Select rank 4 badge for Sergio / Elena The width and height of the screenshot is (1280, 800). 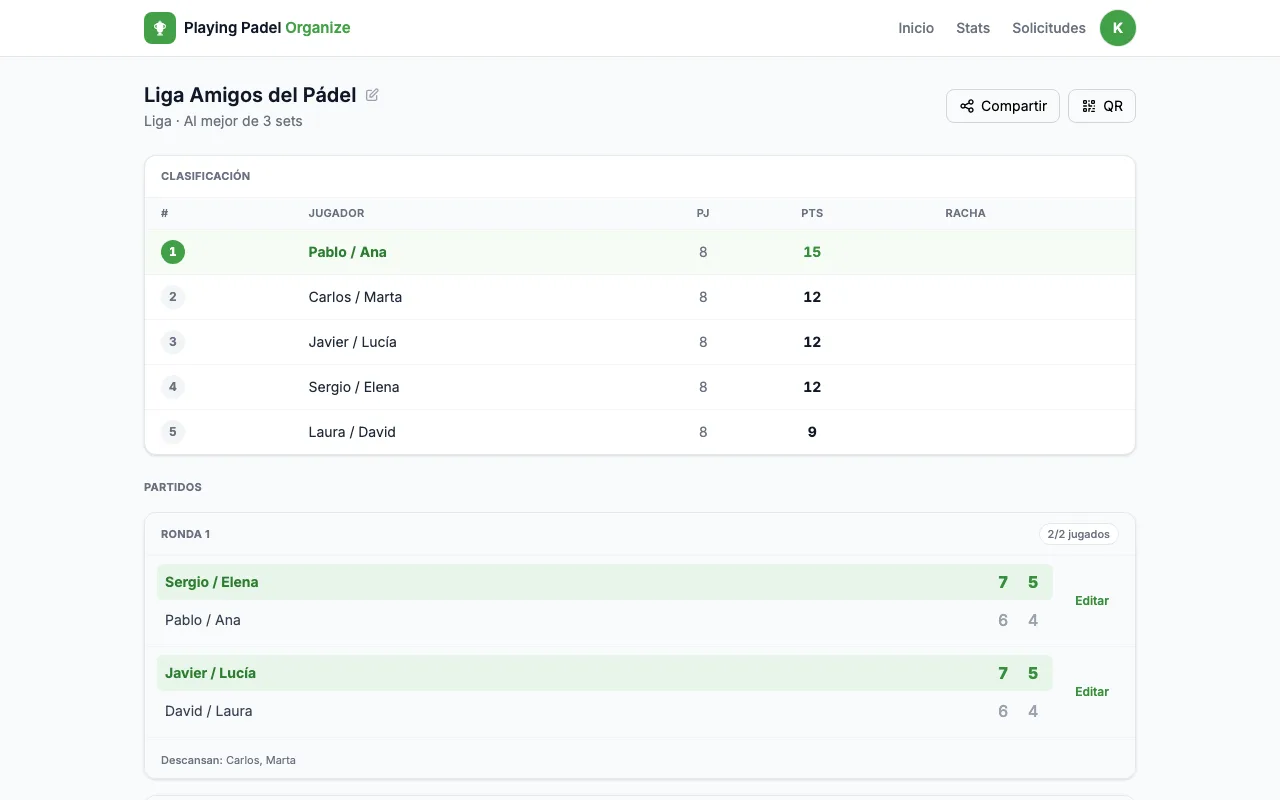[x=173, y=387]
